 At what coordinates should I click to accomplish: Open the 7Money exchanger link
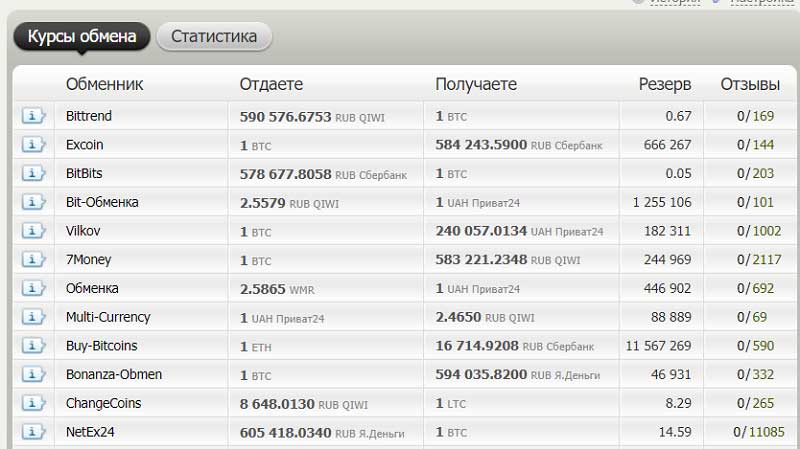click(x=88, y=260)
